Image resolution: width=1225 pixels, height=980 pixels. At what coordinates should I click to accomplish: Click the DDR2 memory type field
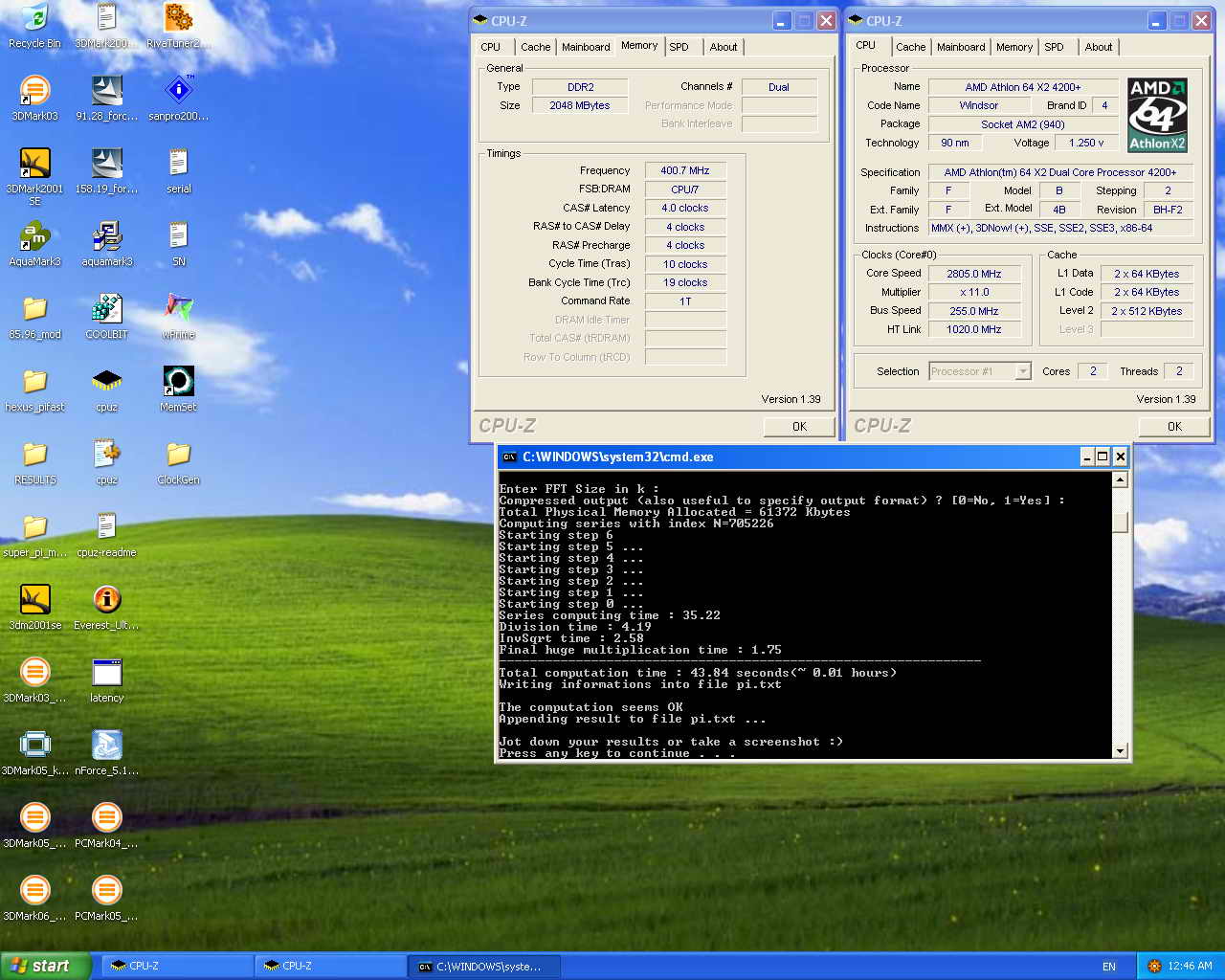coord(580,87)
